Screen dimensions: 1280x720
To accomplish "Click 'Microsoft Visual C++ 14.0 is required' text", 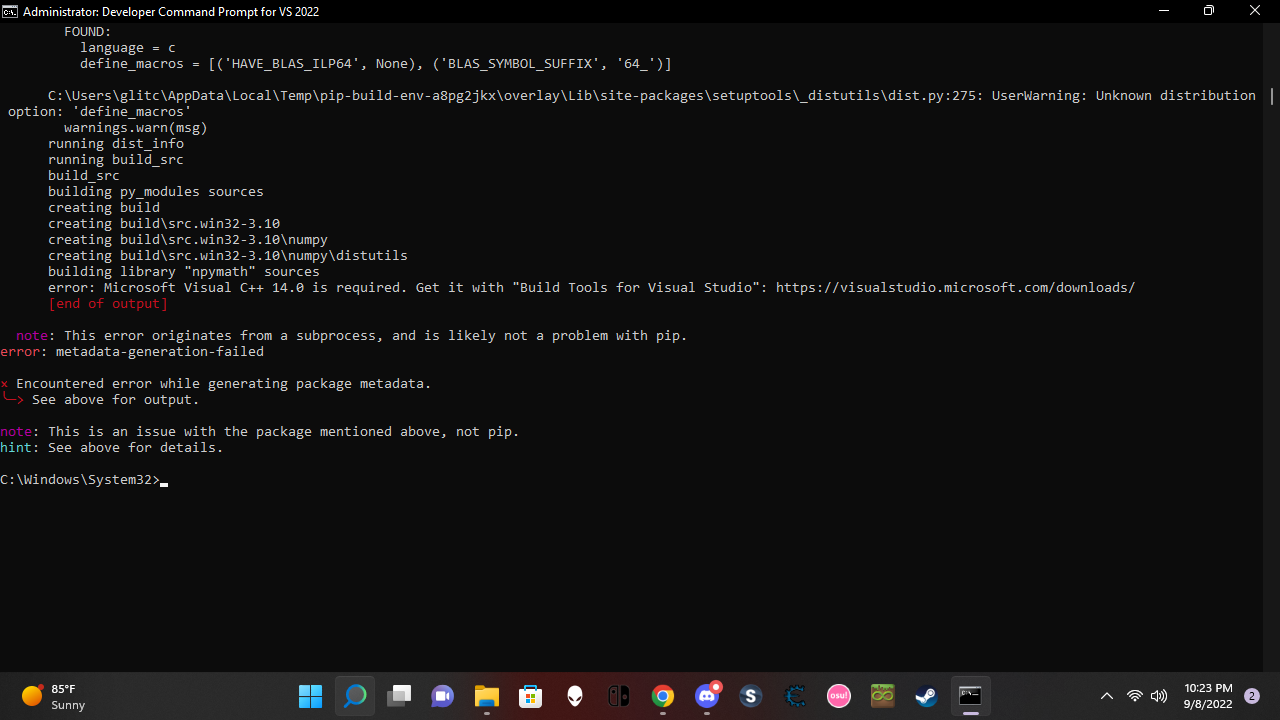I will [x=255, y=288].
